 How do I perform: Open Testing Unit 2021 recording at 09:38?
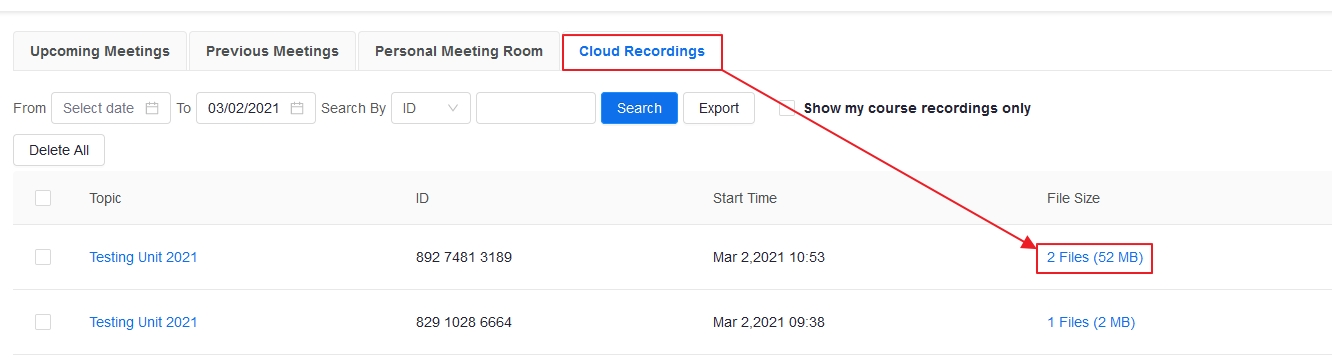pos(143,322)
